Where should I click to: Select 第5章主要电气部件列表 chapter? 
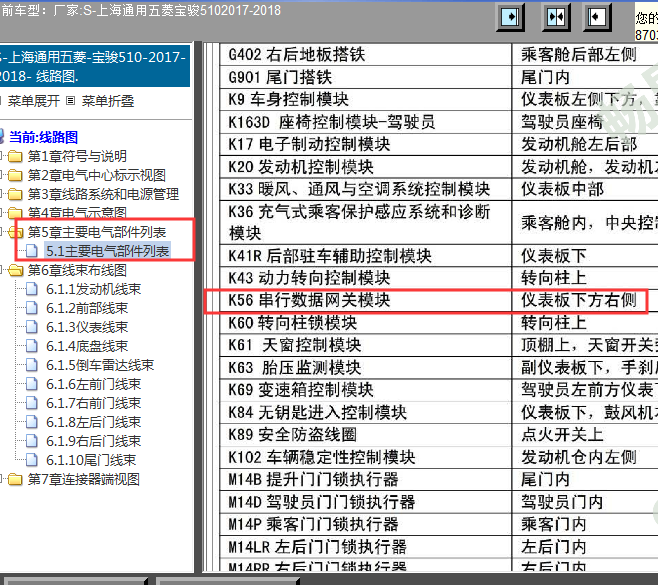[x=97, y=232]
